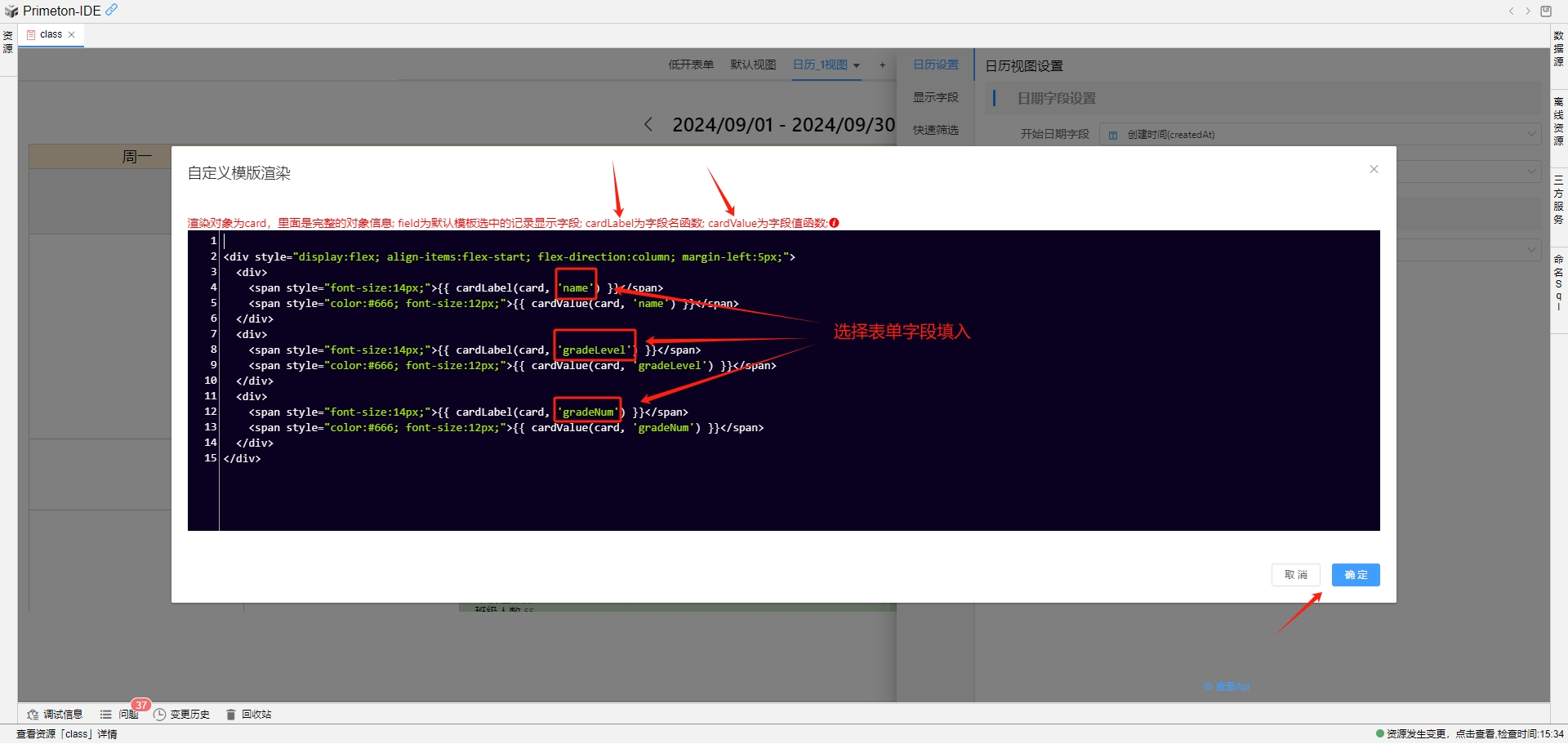
Task: Expand the 日历_1视图 view dropdown
Action: tap(857, 65)
